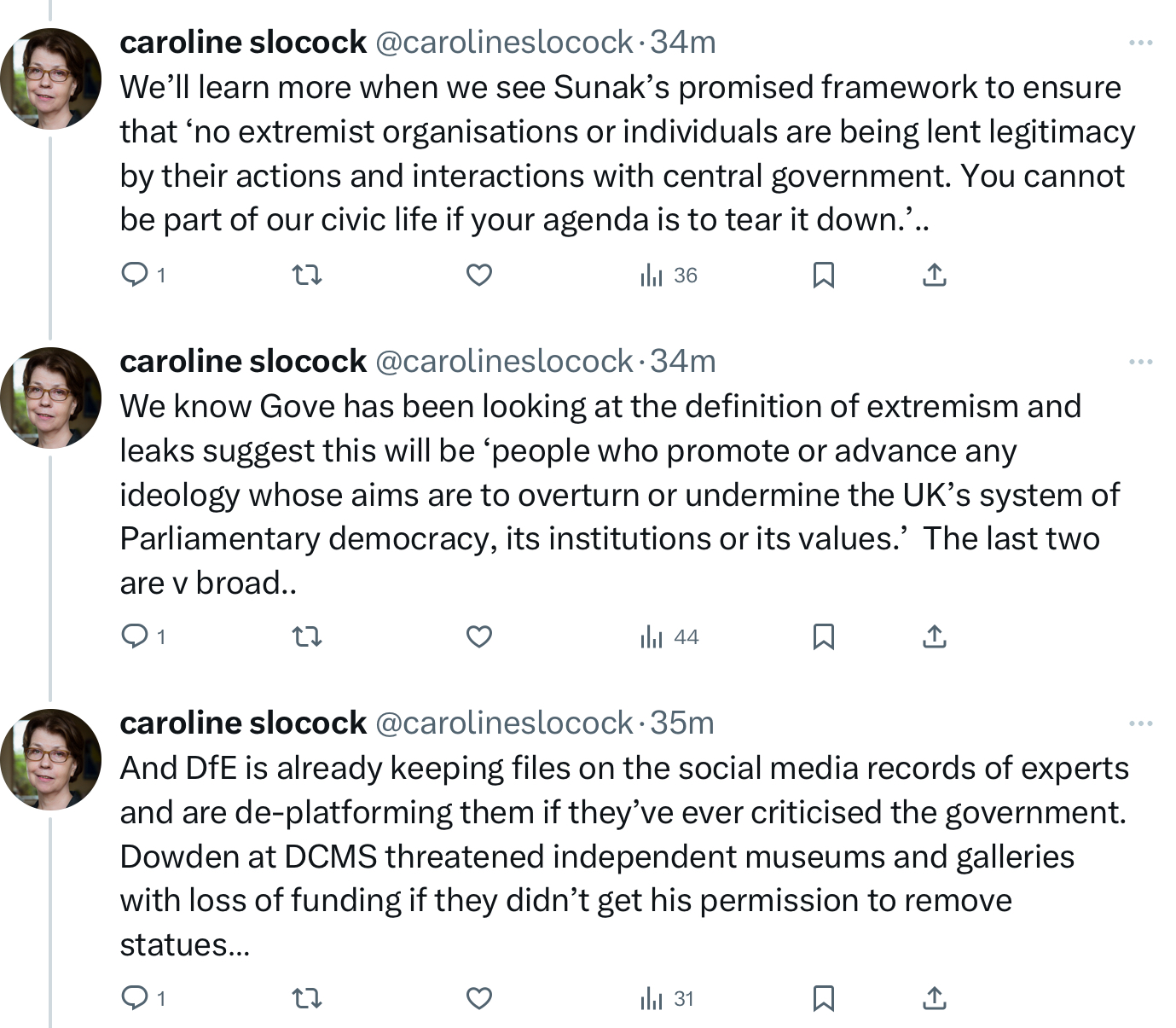1176x1028 pixels.
Task: Select the like heart on the DfE tweet
Action: [481, 997]
